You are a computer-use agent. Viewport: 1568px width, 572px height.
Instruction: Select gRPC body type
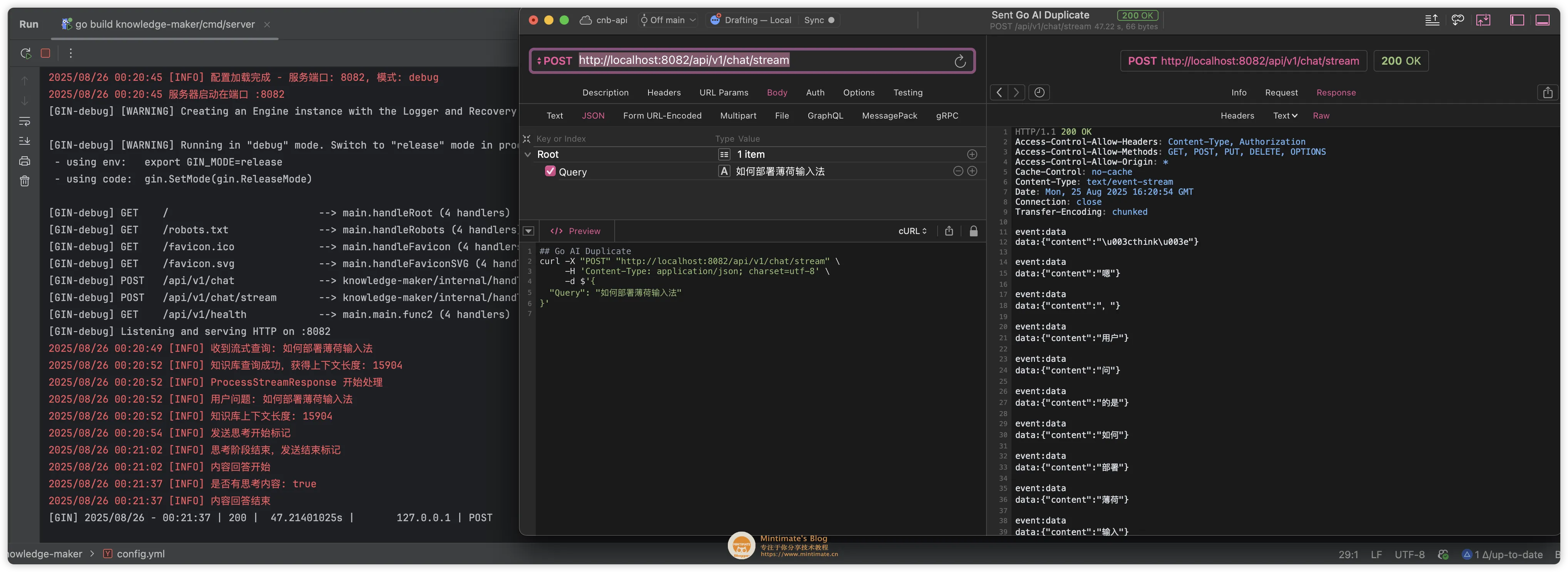tap(946, 115)
